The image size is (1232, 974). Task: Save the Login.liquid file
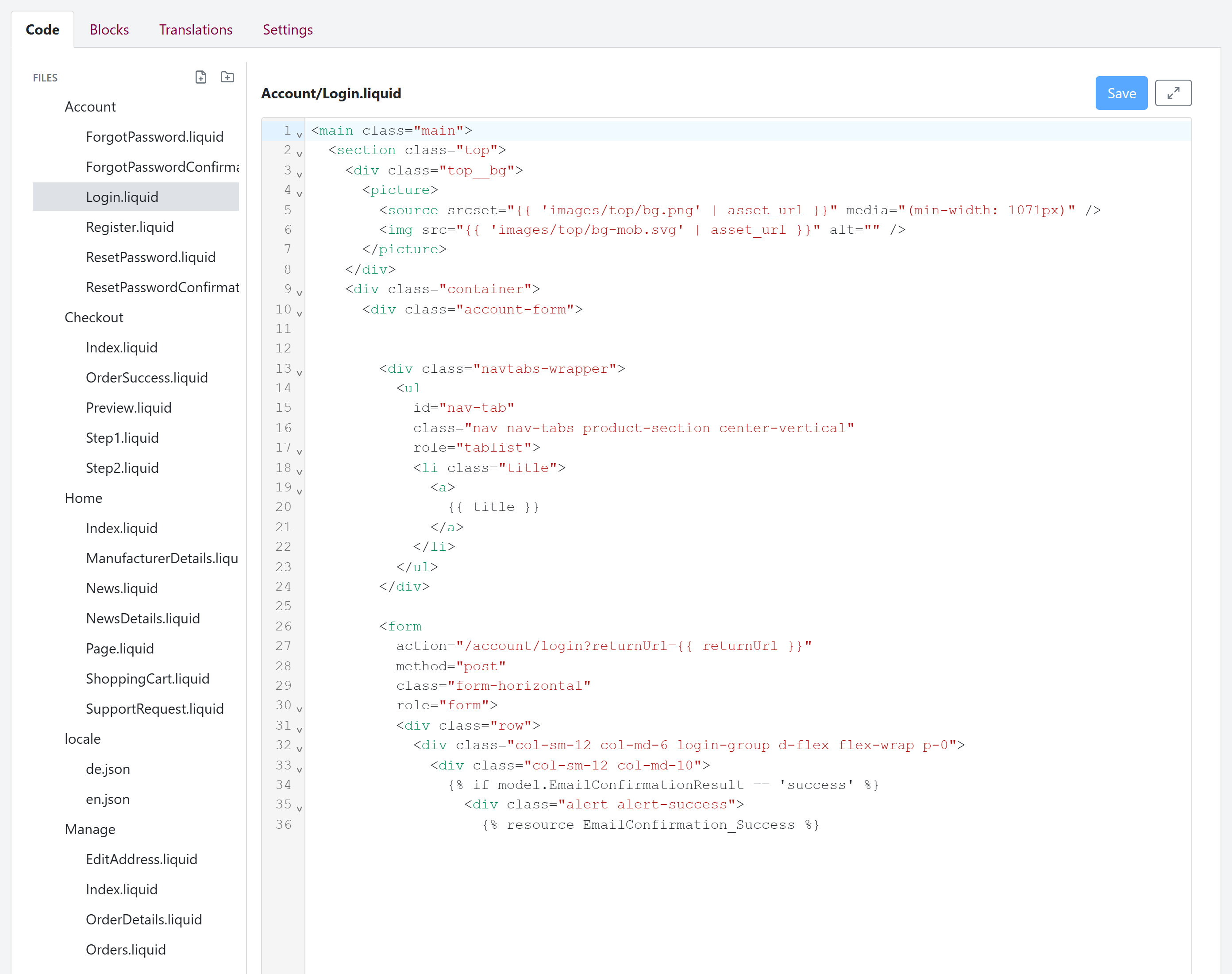click(1121, 93)
